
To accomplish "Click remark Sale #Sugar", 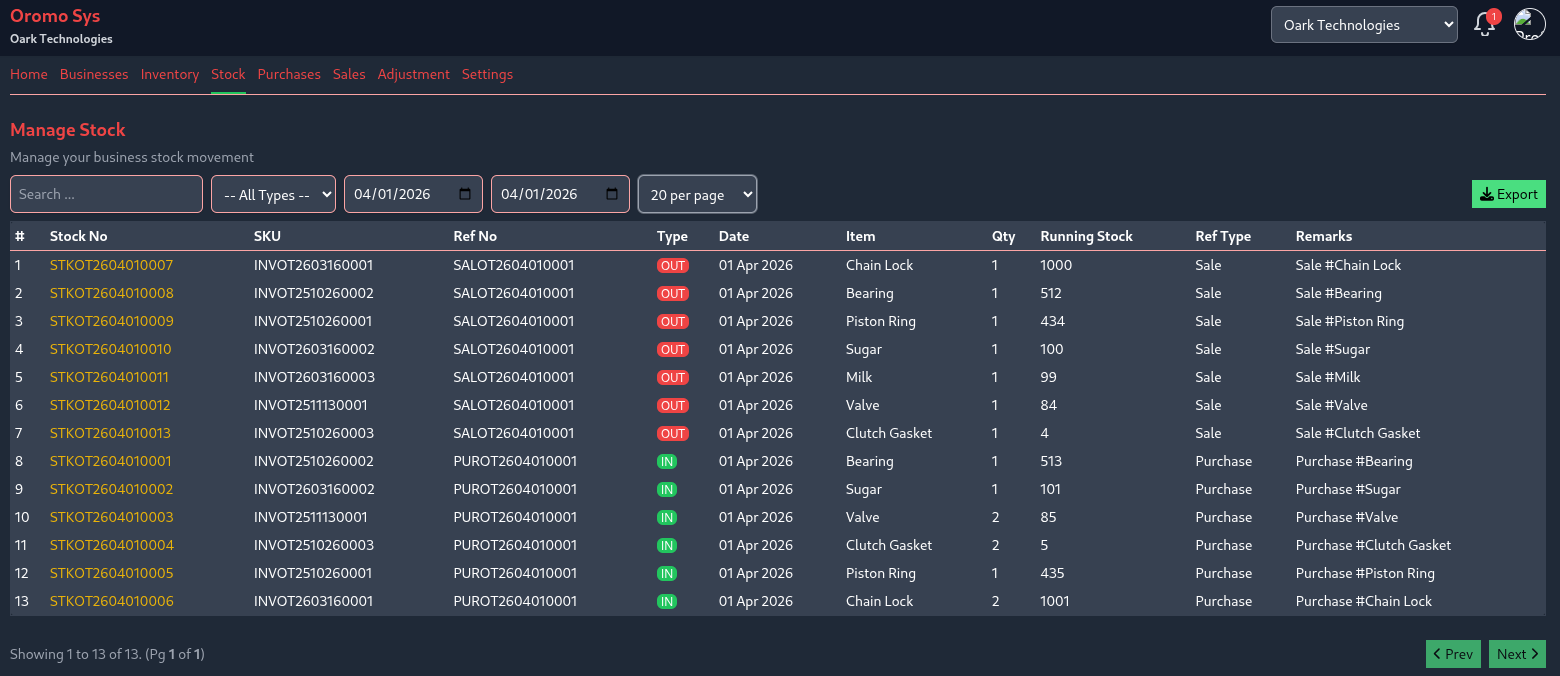I will pos(1333,349).
